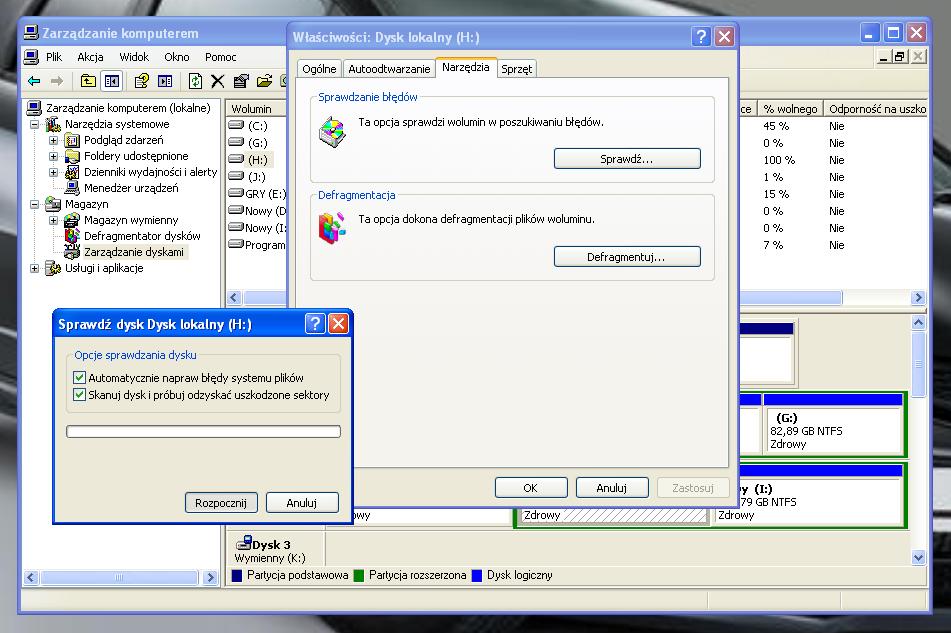Click the green Refresh icon in the toolbar
The width and height of the screenshot is (951, 633).
tap(195, 81)
